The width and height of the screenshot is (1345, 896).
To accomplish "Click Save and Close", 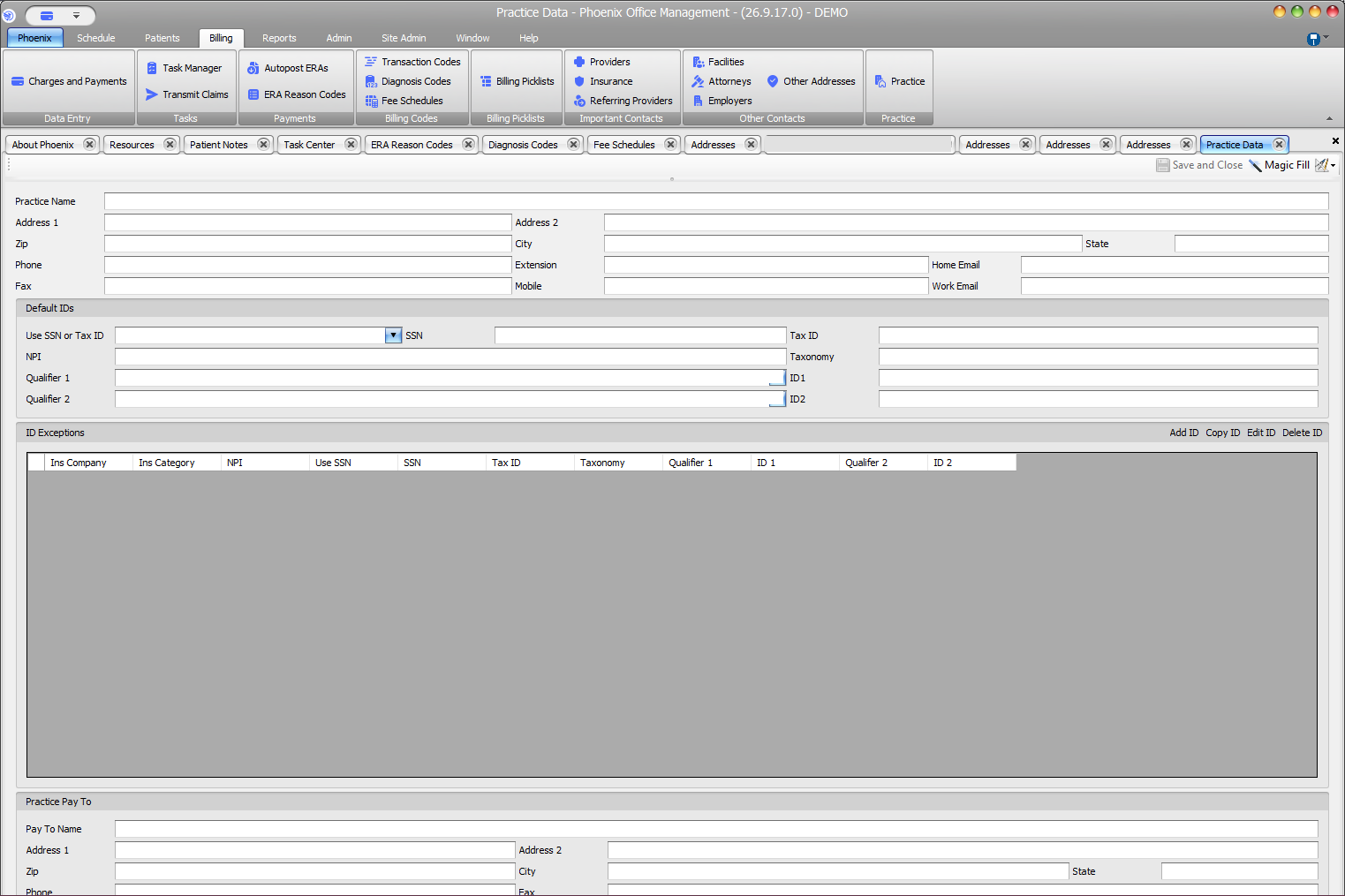I will tap(1199, 165).
